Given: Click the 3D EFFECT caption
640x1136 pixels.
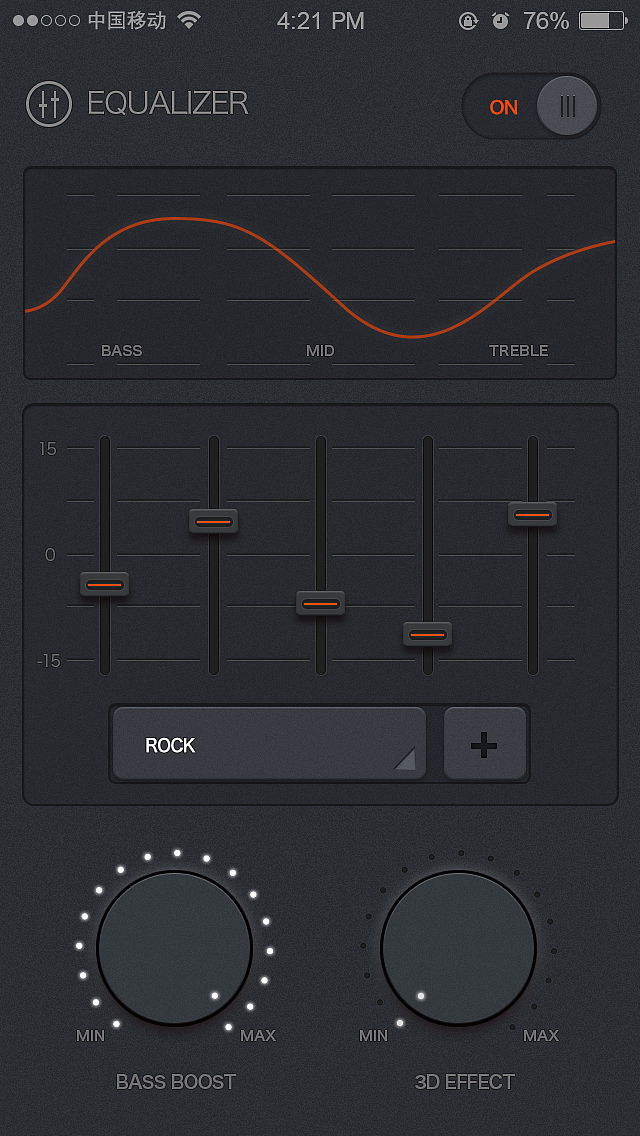Looking at the screenshot, I should tap(465, 1082).
